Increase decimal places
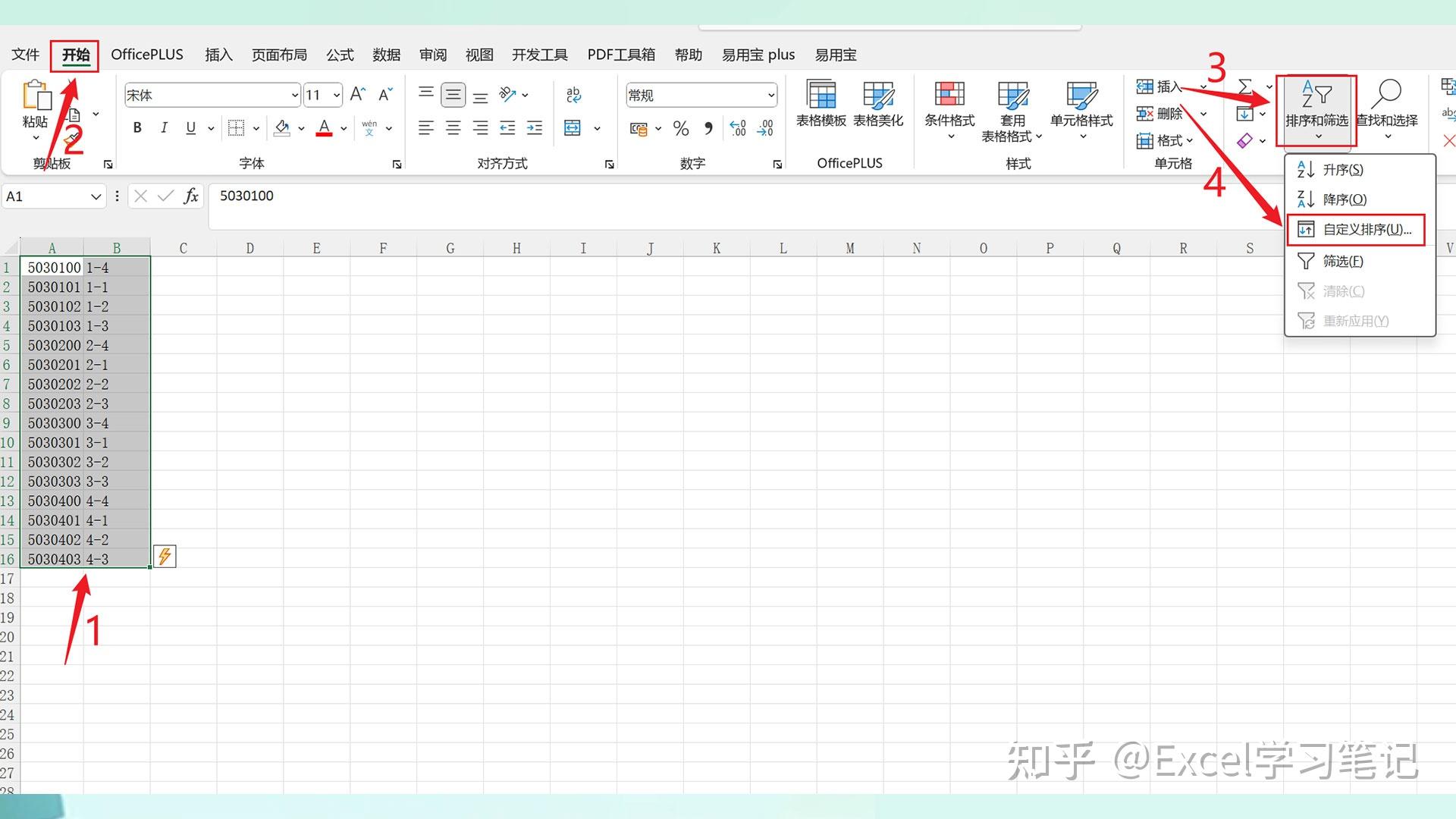This screenshot has width=1456, height=819. pos(737,128)
